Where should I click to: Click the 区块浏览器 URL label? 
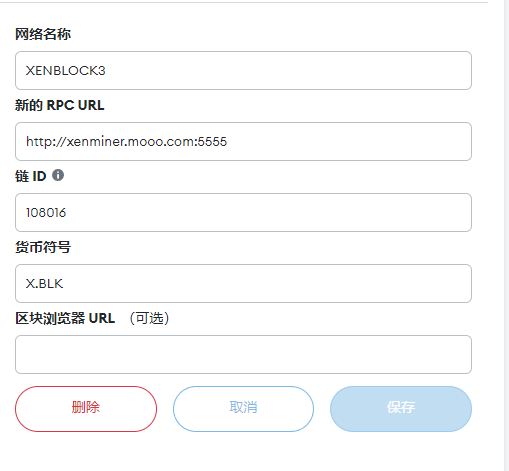click(x=65, y=318)
